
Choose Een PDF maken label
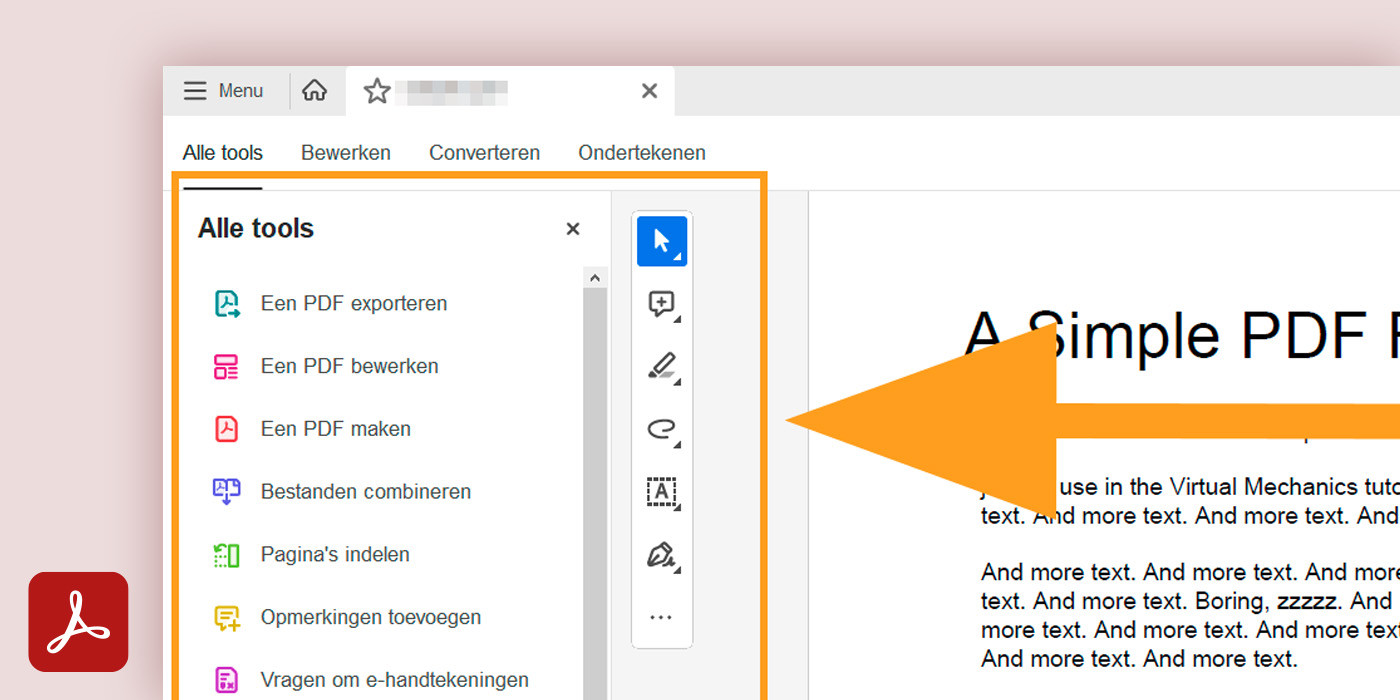[x=336, y=429]
